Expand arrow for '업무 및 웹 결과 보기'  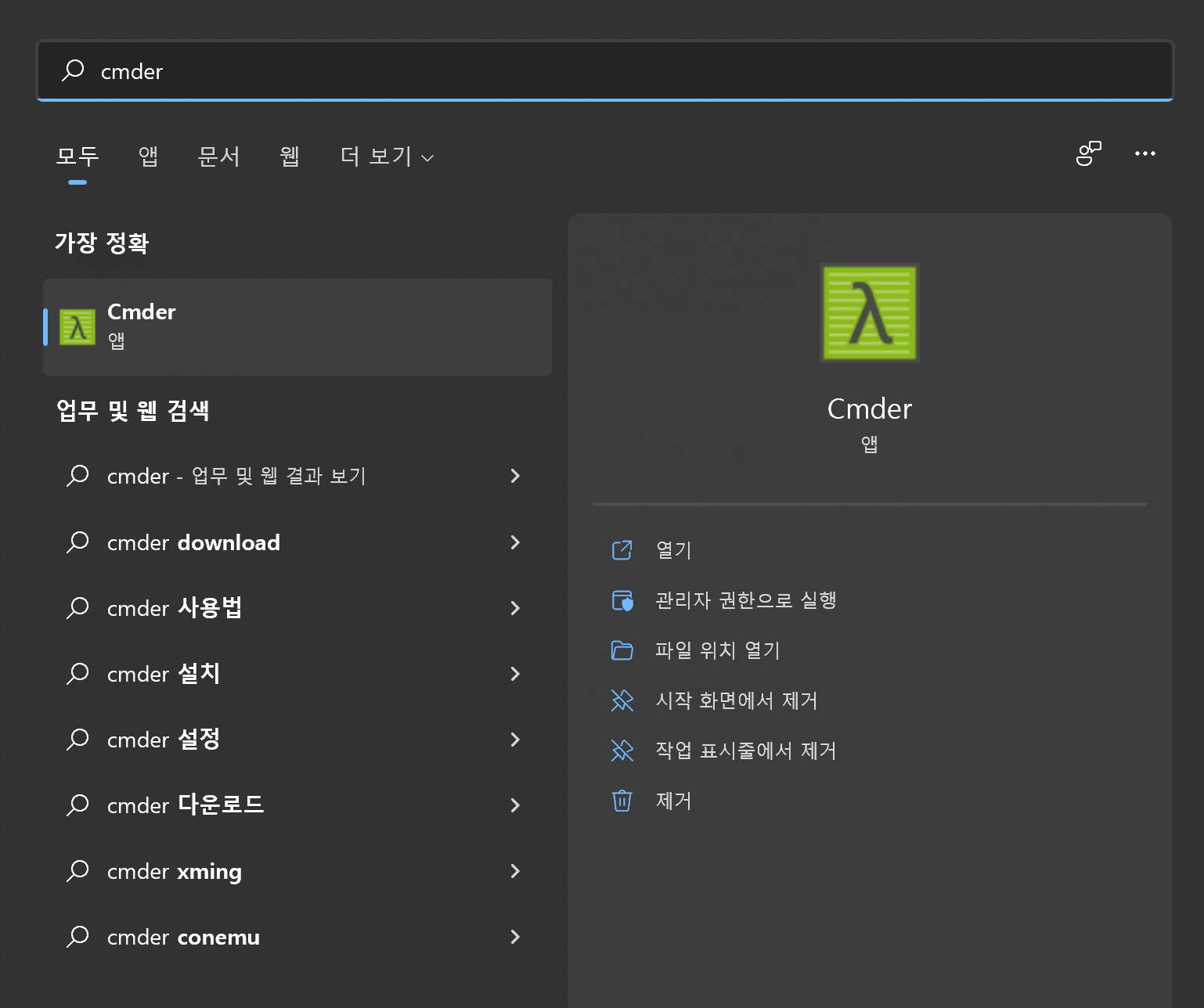[x=515, y=476]
